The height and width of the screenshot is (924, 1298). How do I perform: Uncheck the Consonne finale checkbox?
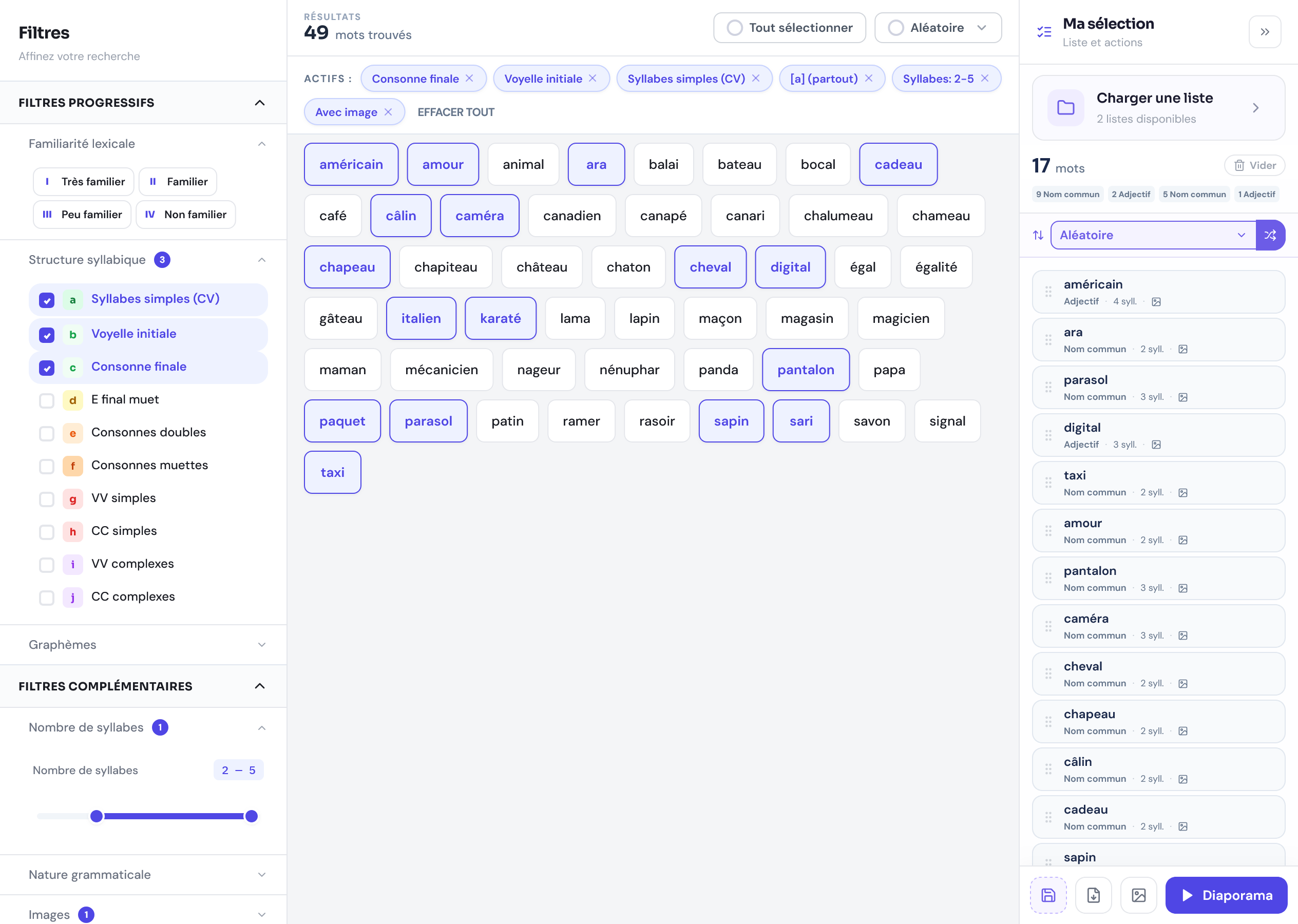click(47, 368)
